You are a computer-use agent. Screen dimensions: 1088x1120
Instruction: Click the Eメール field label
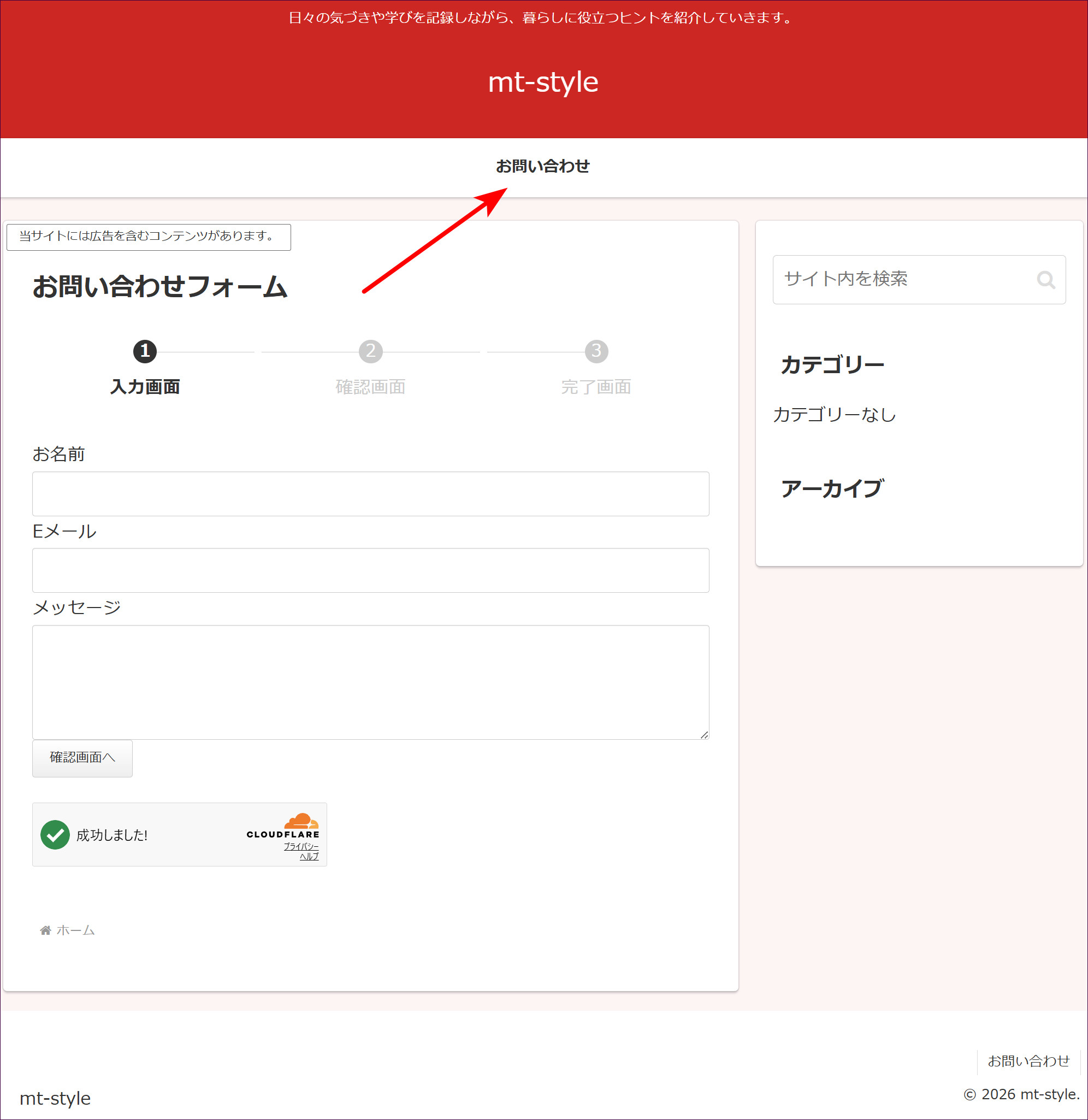(64, 531)
